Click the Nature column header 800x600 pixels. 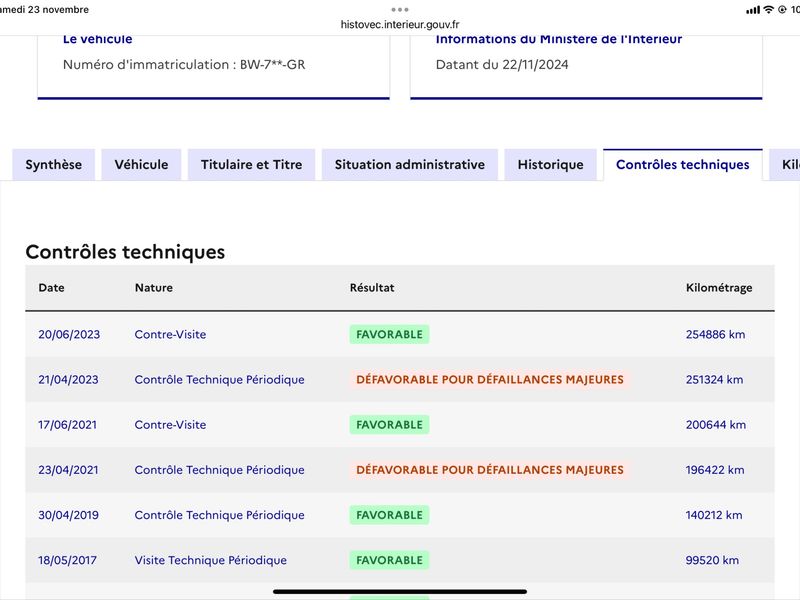(x=154, y=288)
